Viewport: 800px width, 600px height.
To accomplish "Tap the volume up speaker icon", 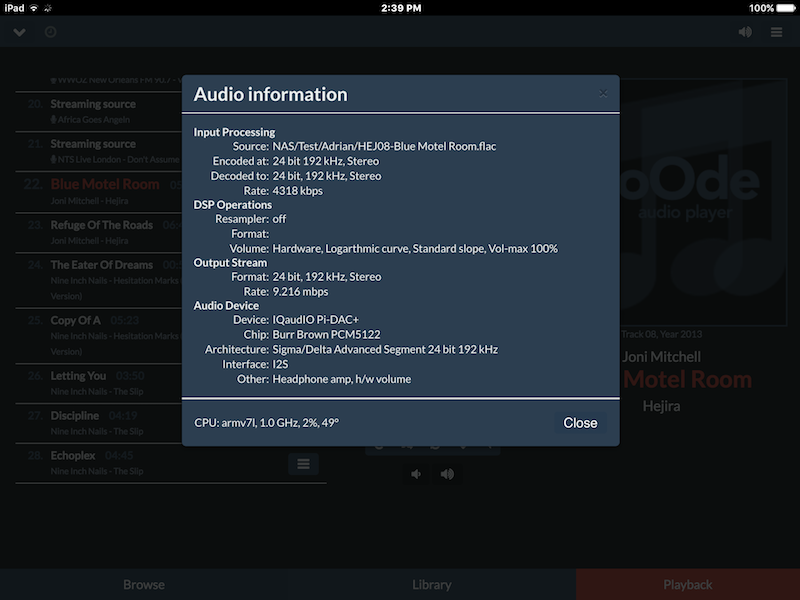I will pos(447,474).
